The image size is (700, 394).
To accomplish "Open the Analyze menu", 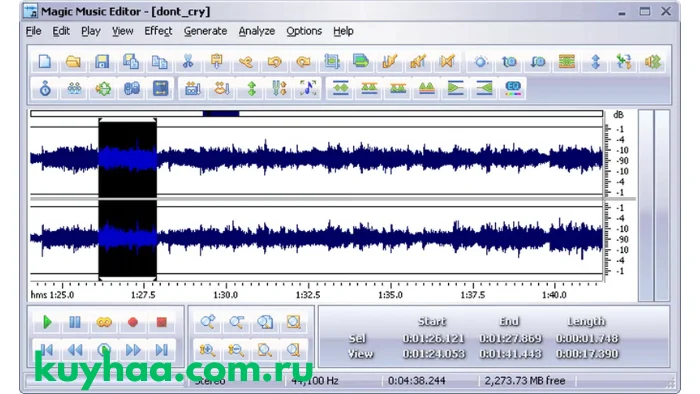I will pyautogui.click(x=257, y=31).
